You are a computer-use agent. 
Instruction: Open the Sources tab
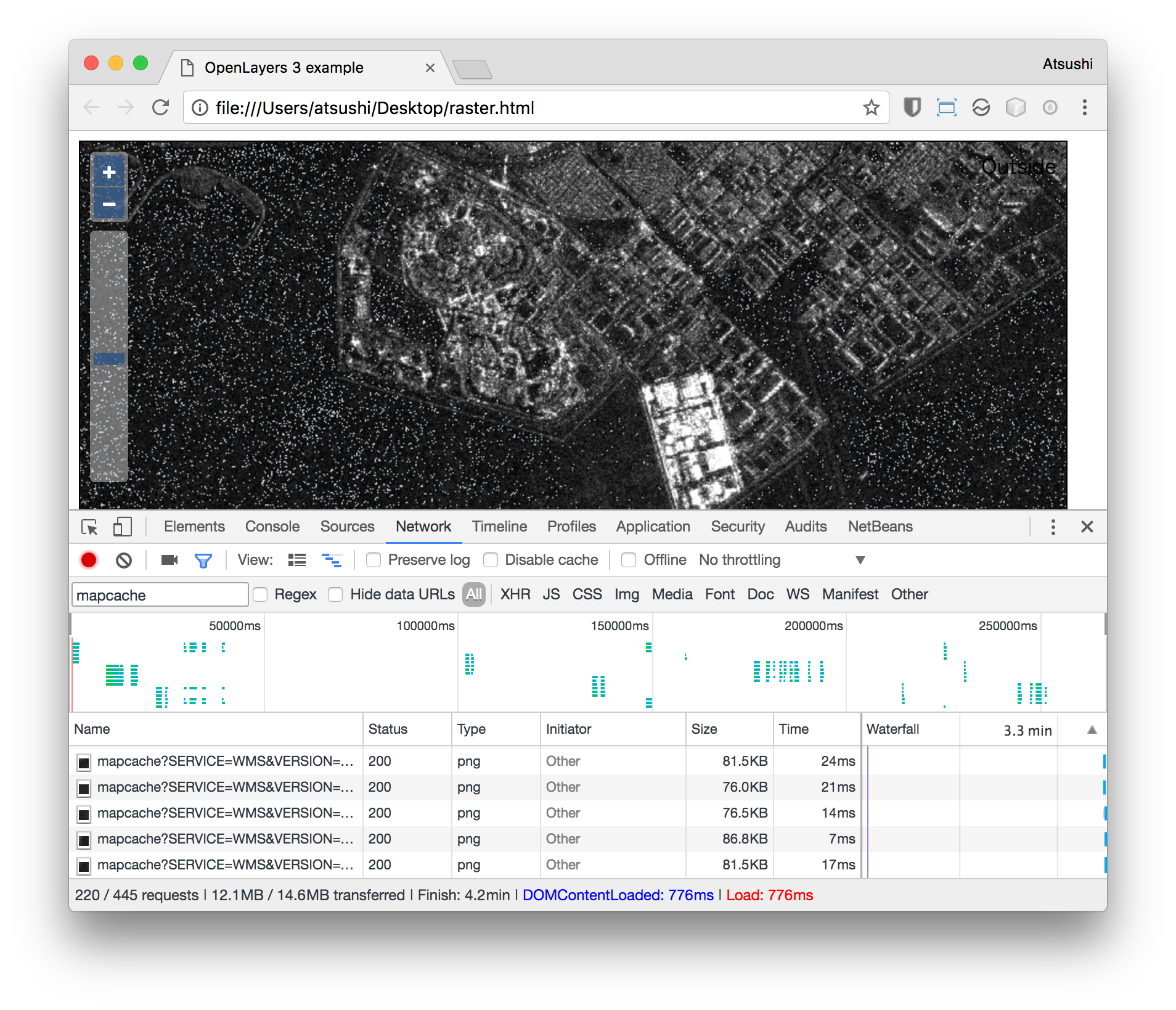[347, 527]
